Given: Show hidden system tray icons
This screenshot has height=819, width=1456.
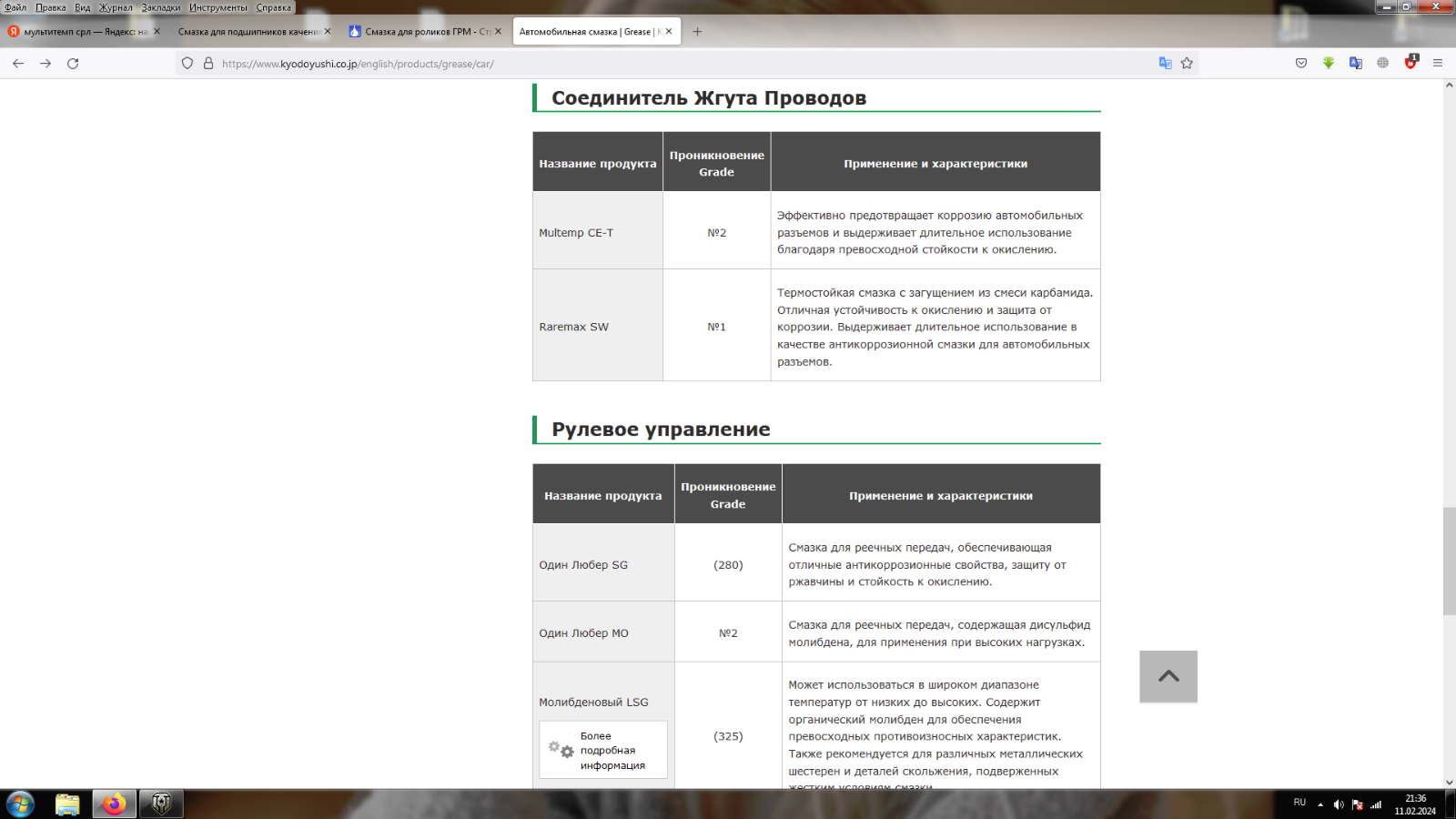Looking at the screenshot, I should point(1320,804).
